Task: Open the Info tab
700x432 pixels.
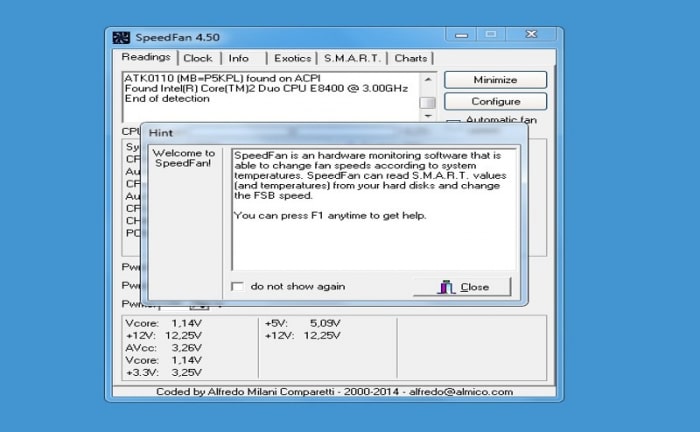Action: click(239, 58)
